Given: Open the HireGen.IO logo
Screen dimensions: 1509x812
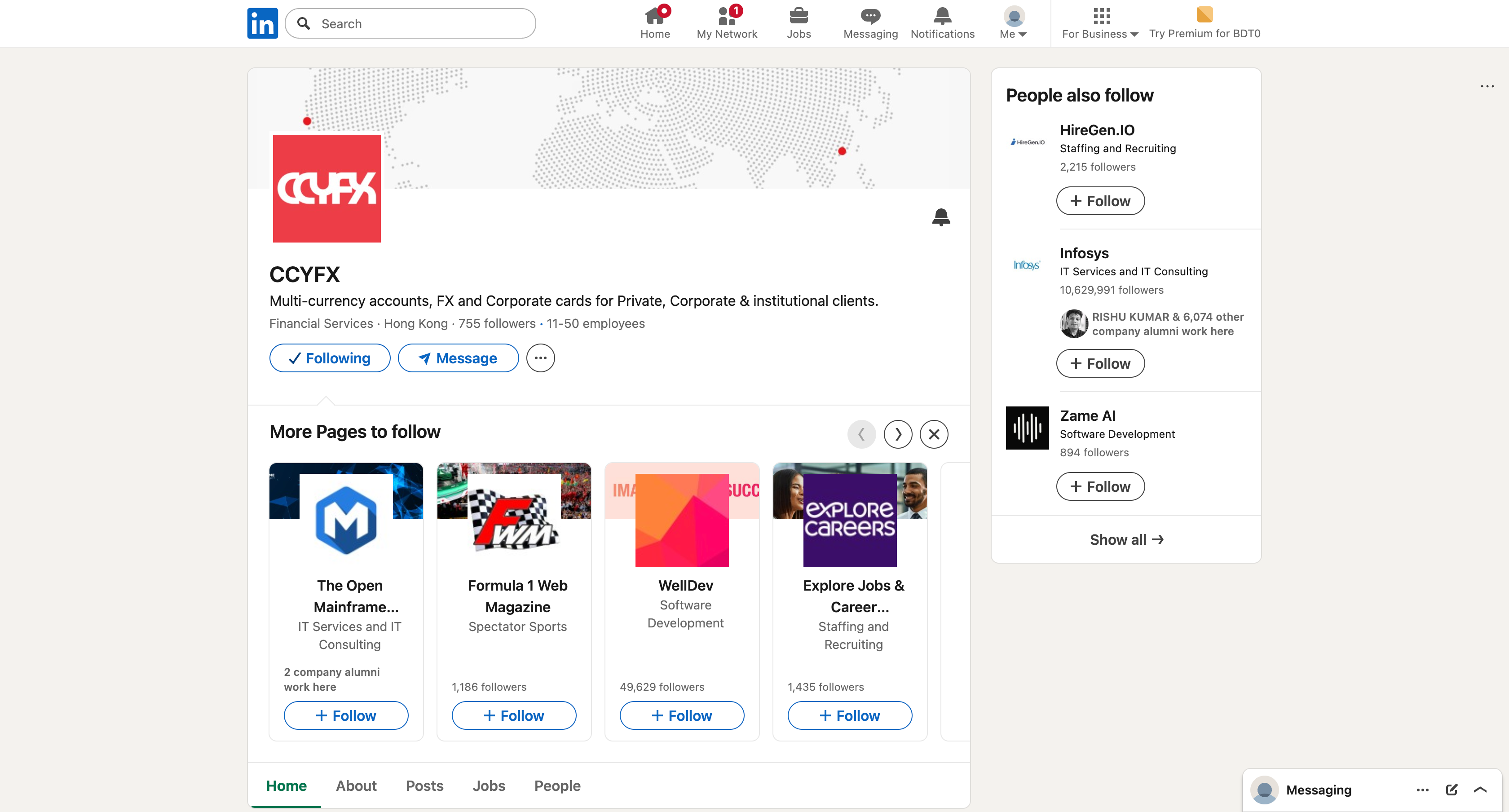Looking at the screenshot, I should 1028,142.
